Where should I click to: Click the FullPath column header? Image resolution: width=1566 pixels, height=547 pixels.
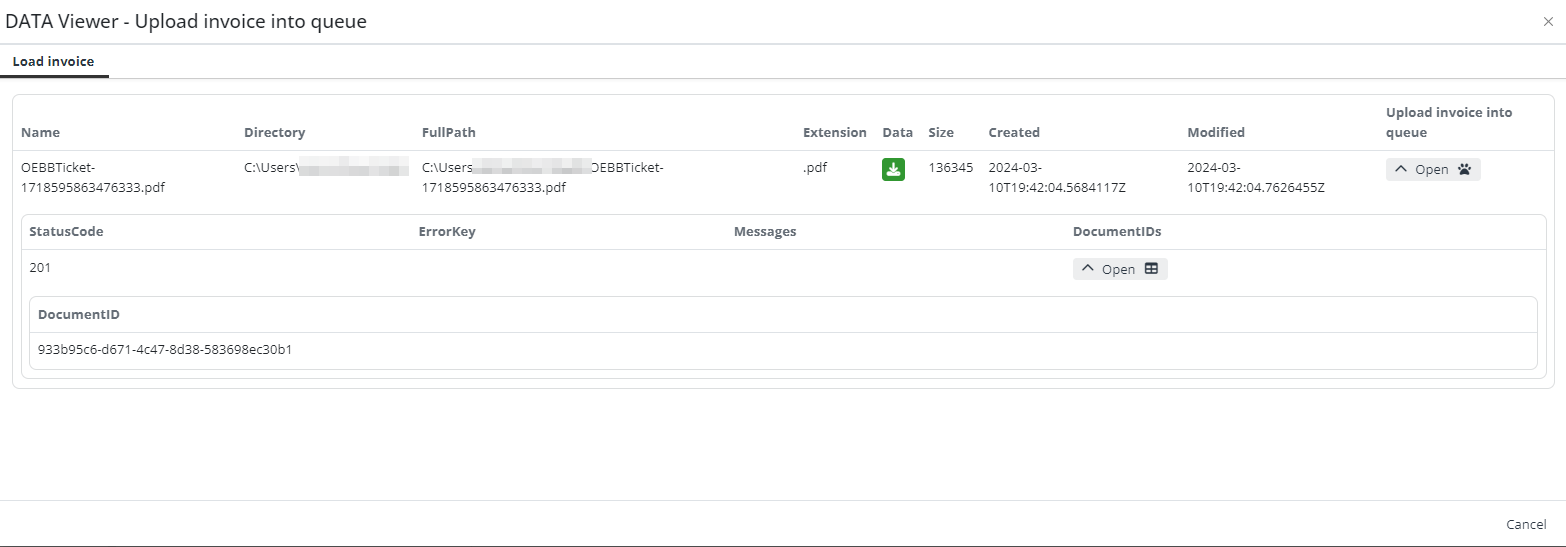point(449,132)
